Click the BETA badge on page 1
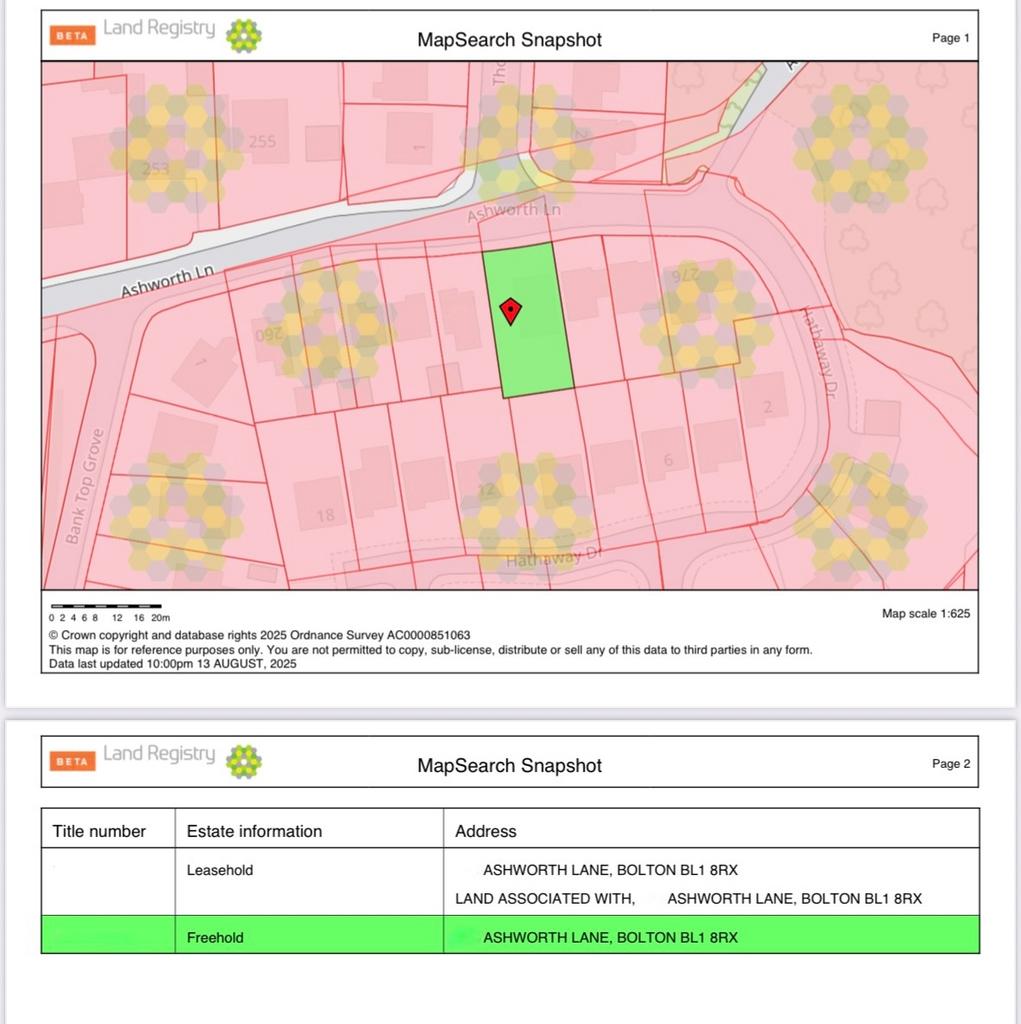Screen dimensions: 1021x1024 tap(72, 35)
